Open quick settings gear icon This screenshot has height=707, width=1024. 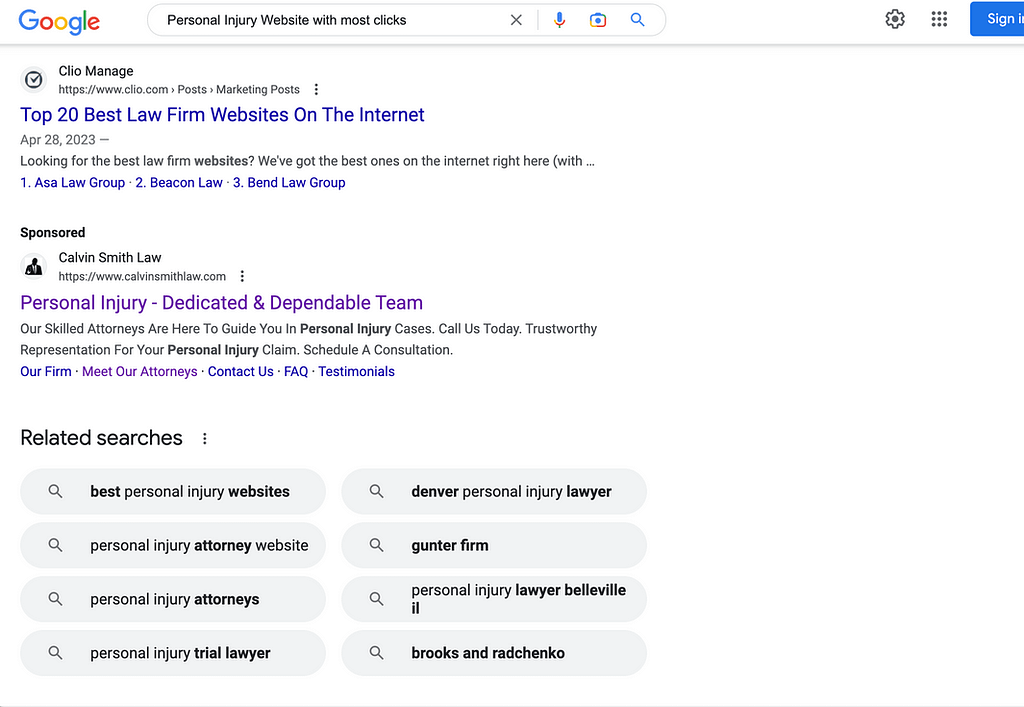(895, 19)
